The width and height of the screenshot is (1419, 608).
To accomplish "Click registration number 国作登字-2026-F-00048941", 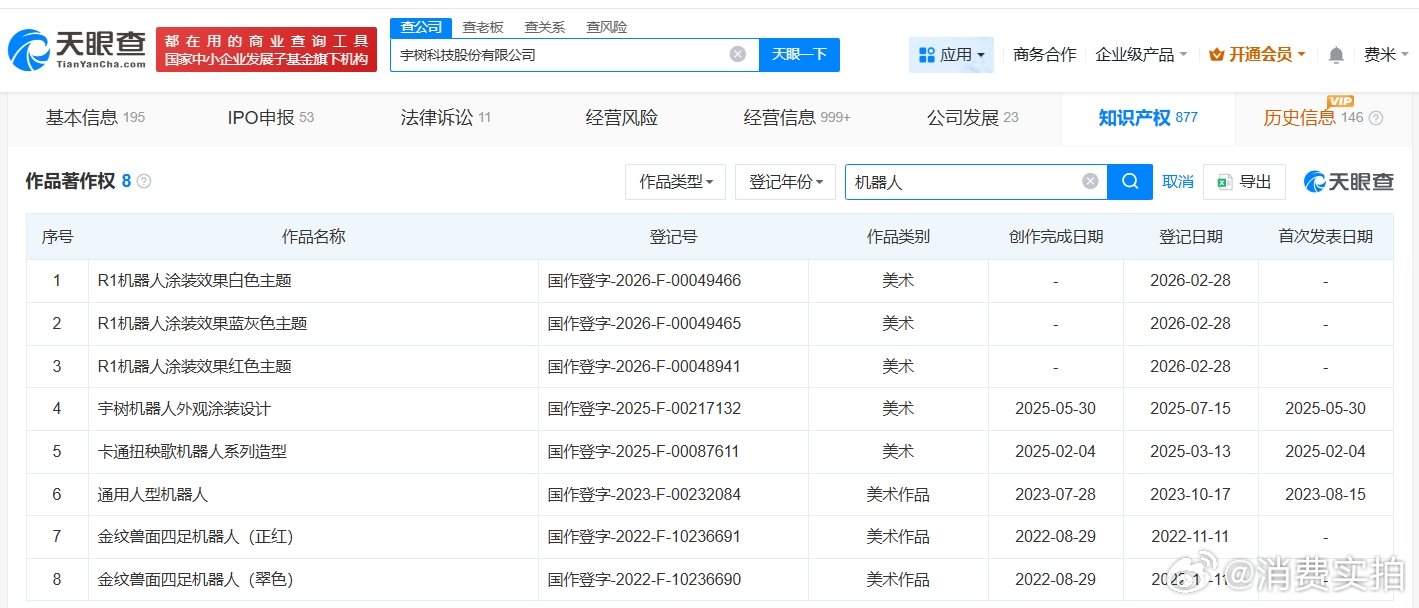I will coord(644,367).
